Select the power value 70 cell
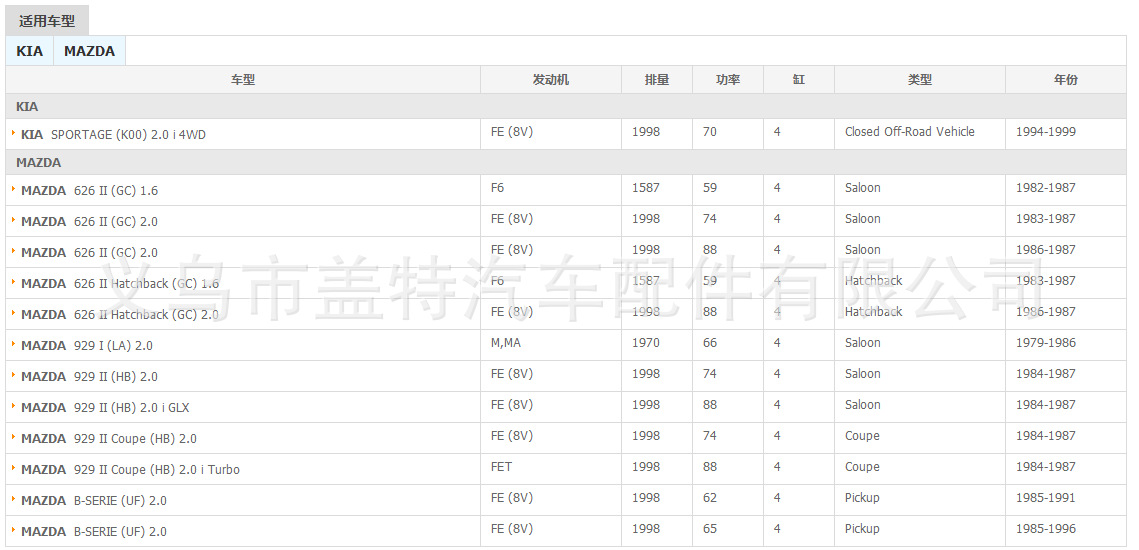Viewport: 1139px width, 550px height. point(728,134)
